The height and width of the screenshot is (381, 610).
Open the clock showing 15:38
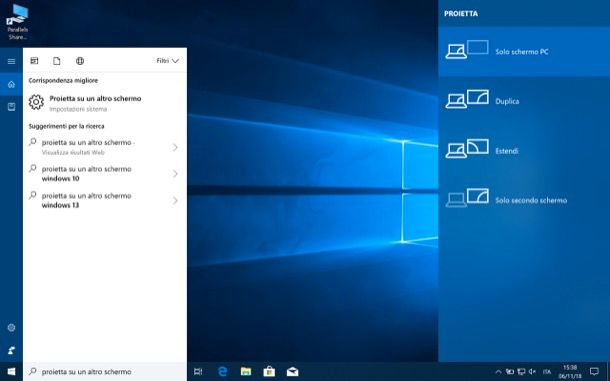[x=570, y=372]
